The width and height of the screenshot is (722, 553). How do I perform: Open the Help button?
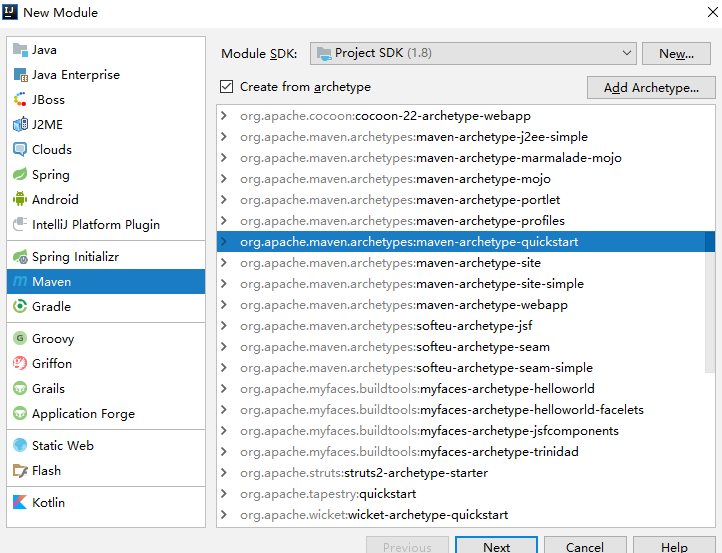tap(674, 545)
